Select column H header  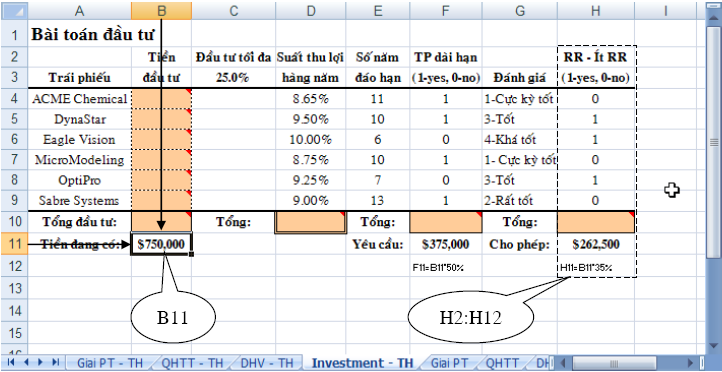pos(596,11)
